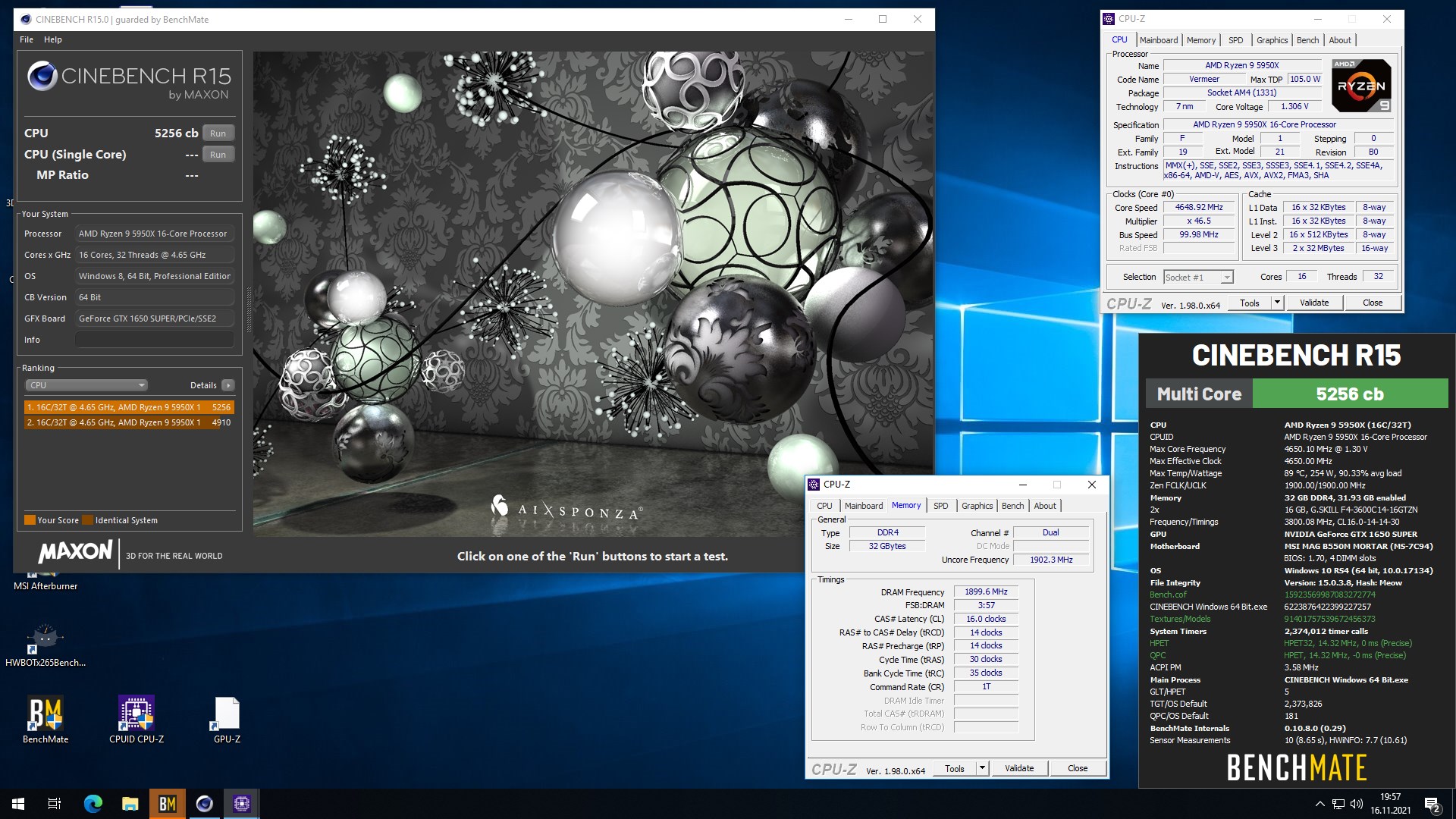Select ranking entry with score 5256
Screen dimensions: 1456x819
pyautogui.click(x=129, y=407)
